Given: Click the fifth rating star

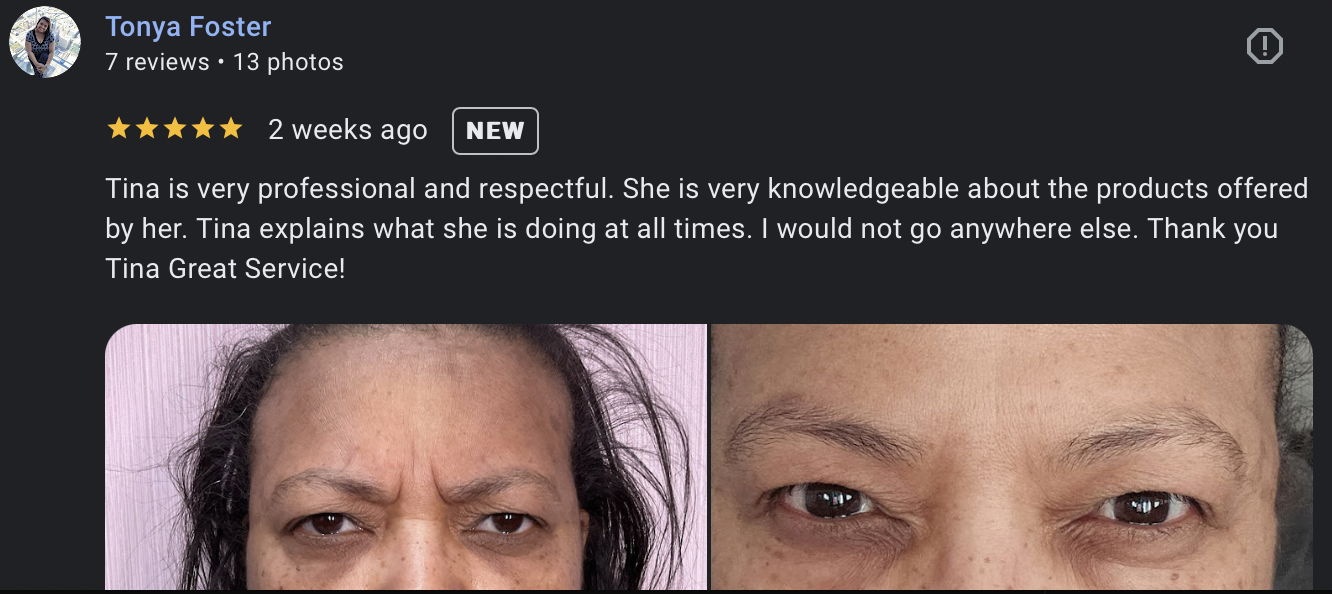Looking at the screenshot, I should [231, 129].
